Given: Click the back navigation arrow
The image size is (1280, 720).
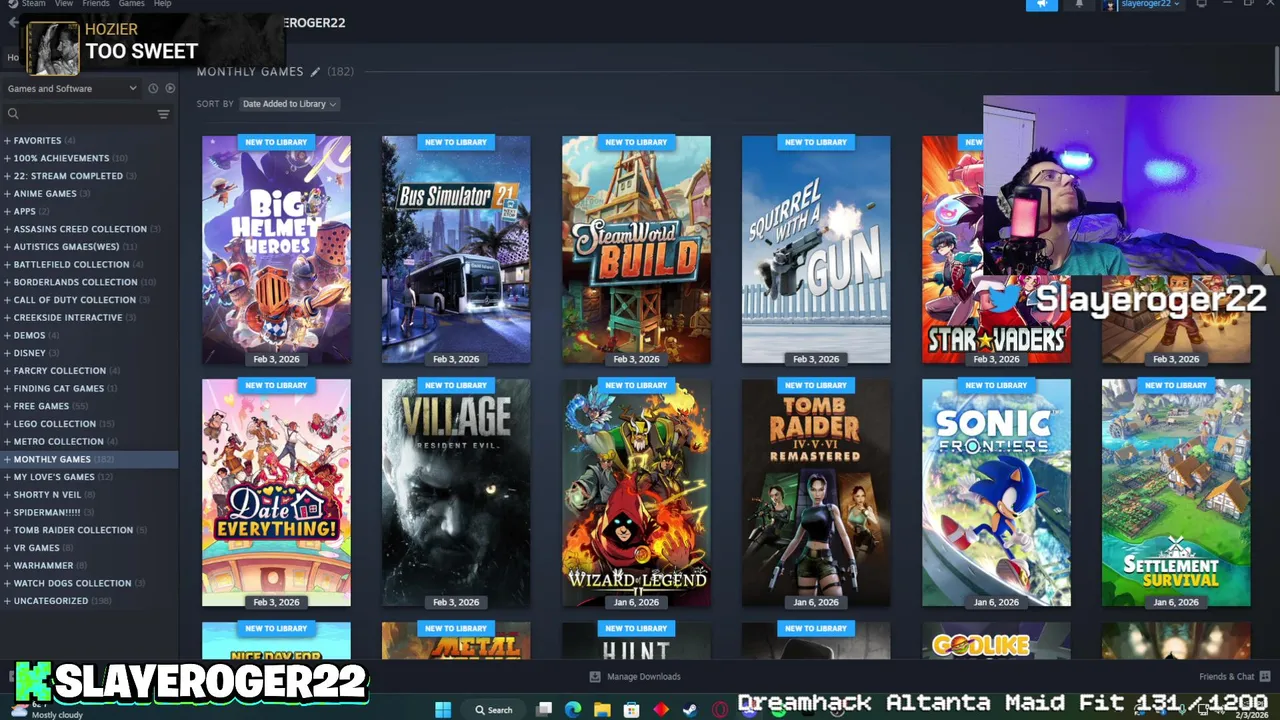Looking at the screenshot, I should coord(12,22).
